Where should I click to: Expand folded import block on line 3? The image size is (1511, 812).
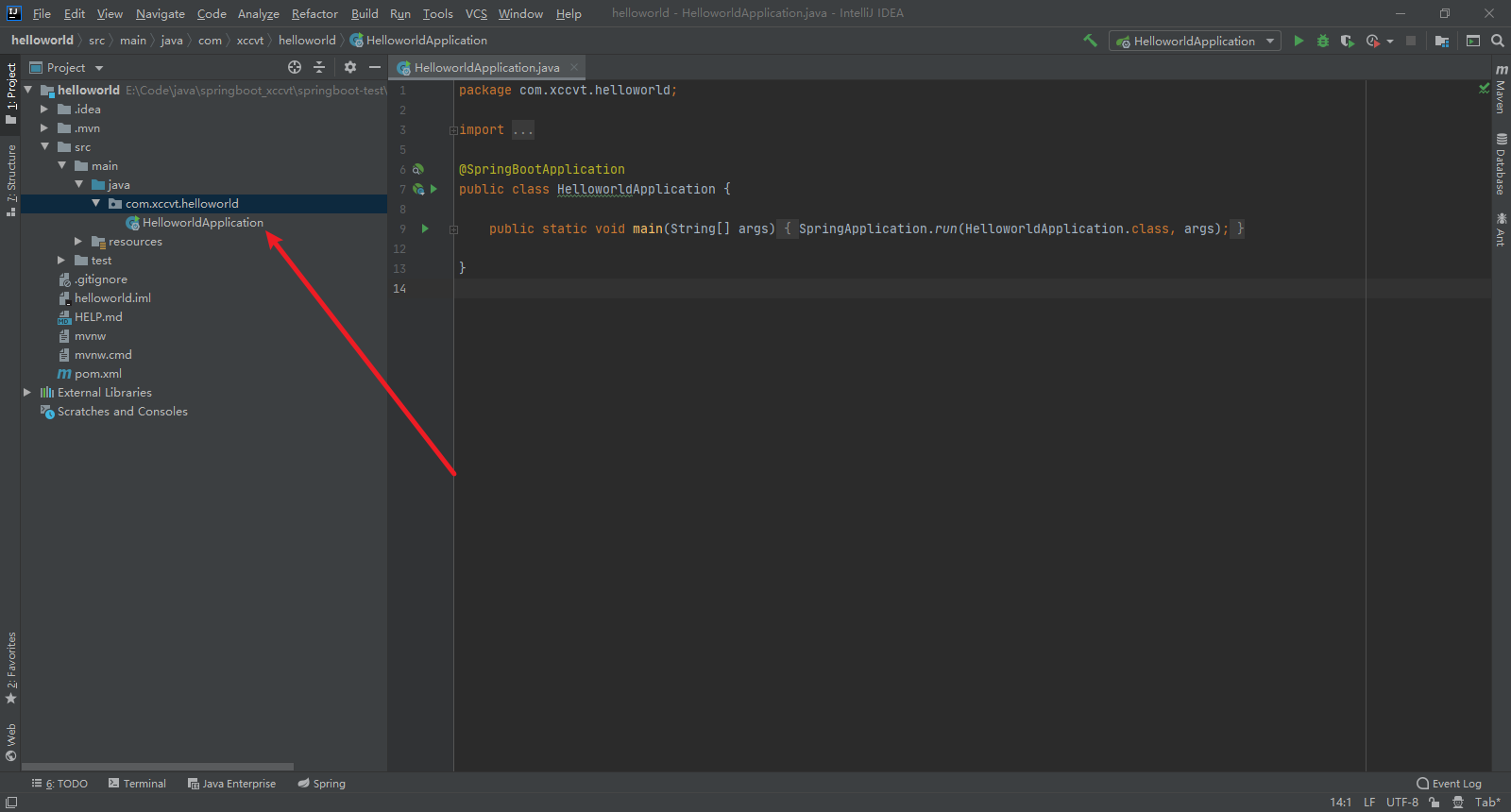pyautogui.click(x=453, y=130)
